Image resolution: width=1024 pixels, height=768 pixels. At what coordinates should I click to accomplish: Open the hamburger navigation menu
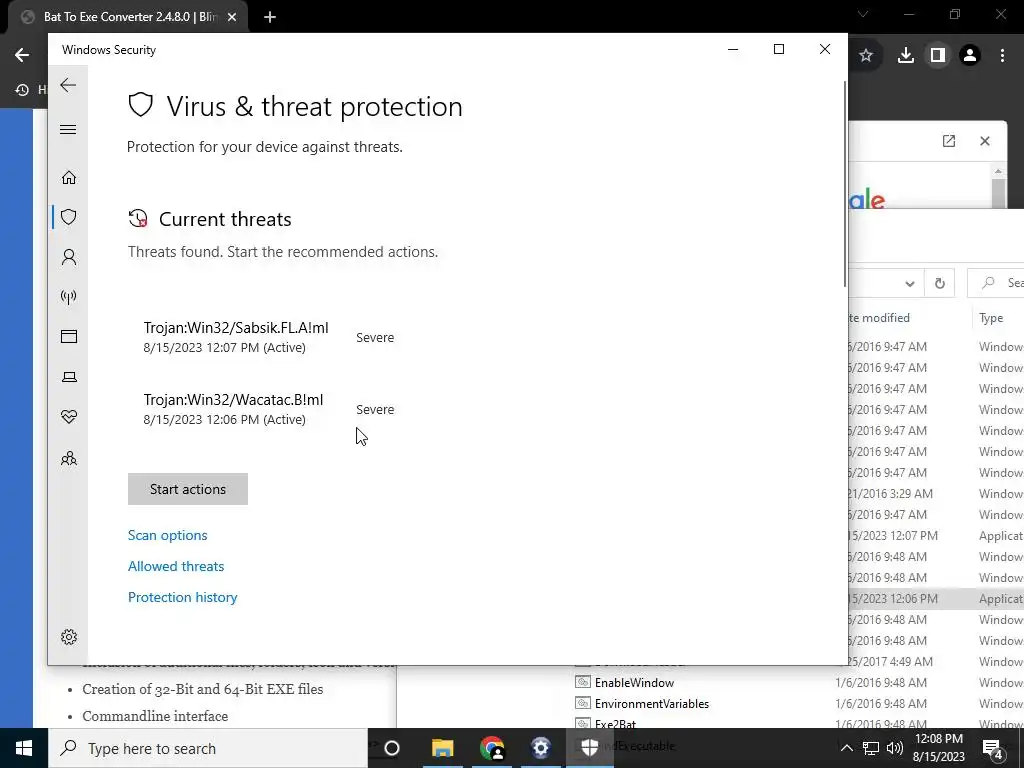coord(68,129)
